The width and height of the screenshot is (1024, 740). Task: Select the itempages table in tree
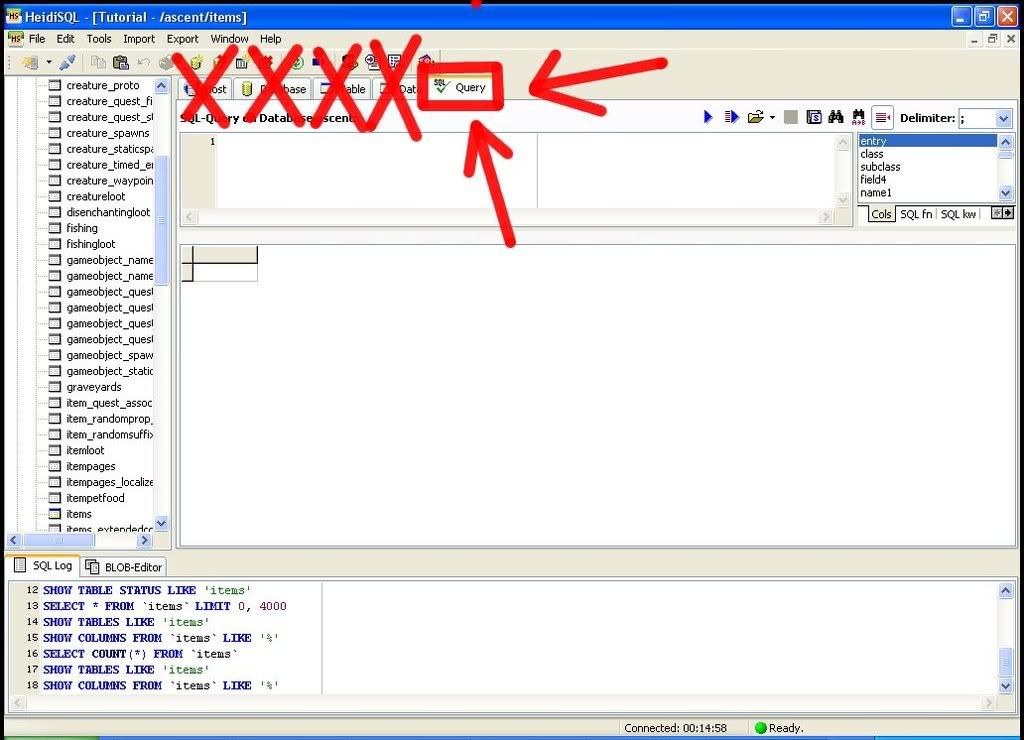tap(91, 466)
